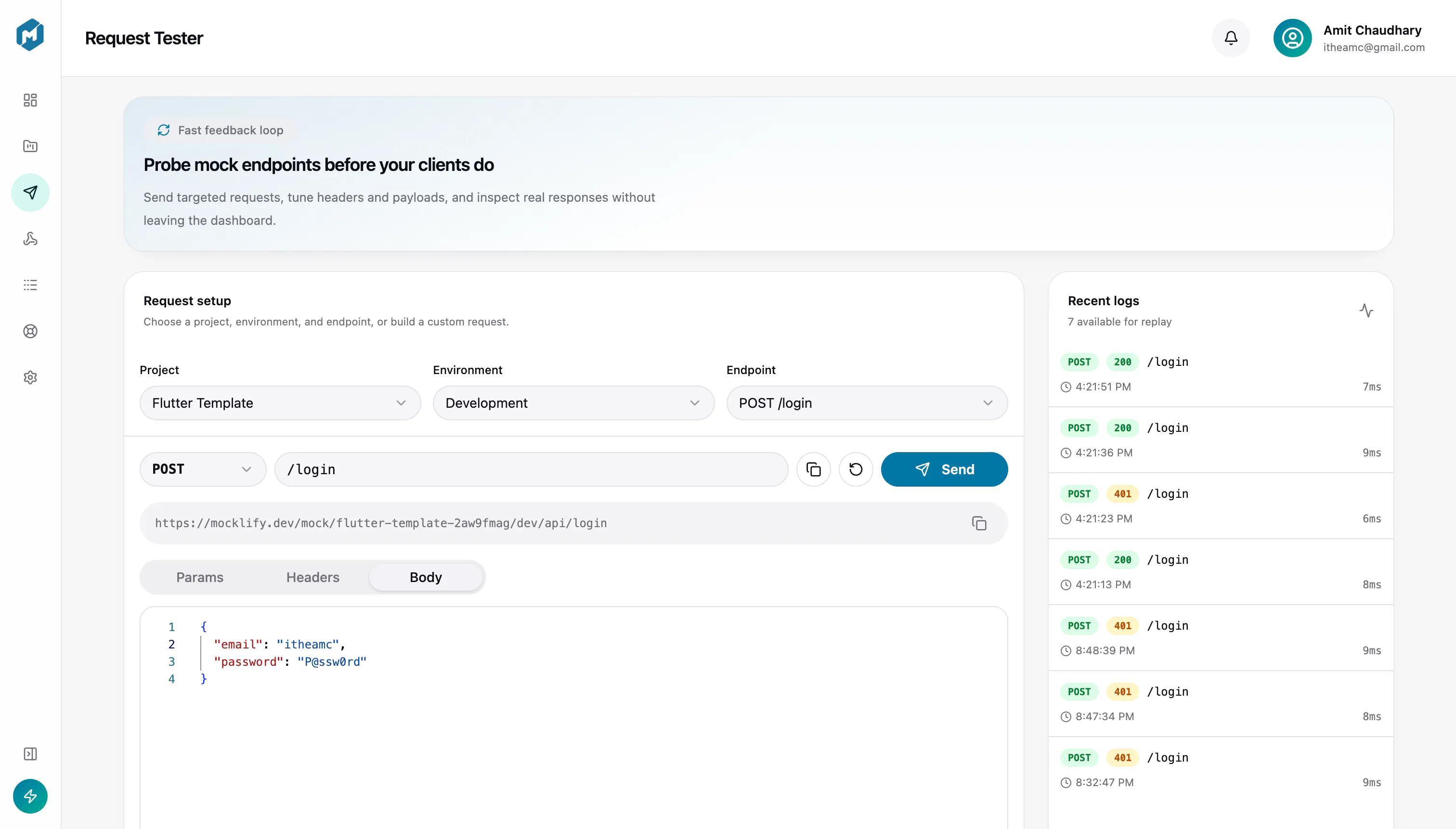
Task: Click the "email" key in body editor
Action: 238,645
